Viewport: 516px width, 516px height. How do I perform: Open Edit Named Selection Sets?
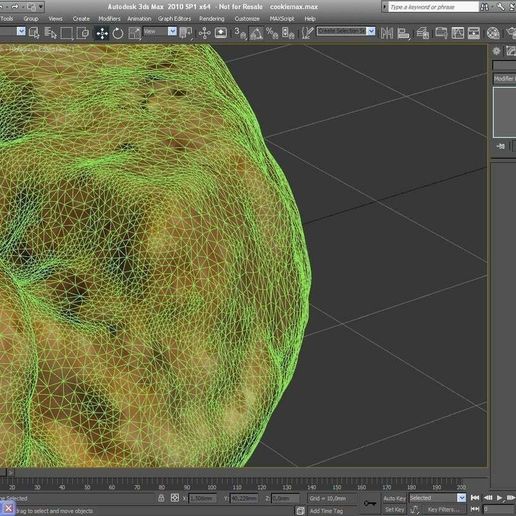[x=307, y=33]
